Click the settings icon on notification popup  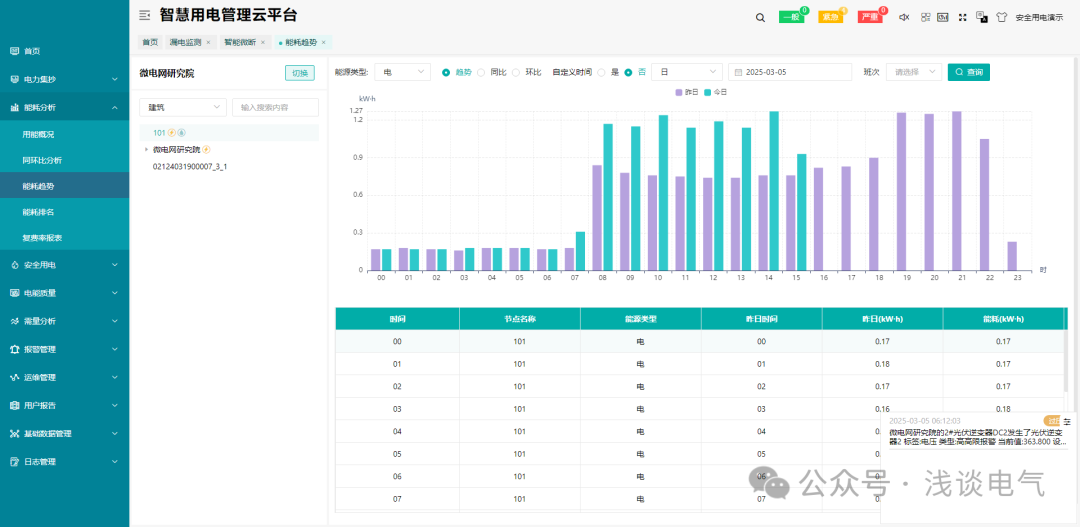1067,421
